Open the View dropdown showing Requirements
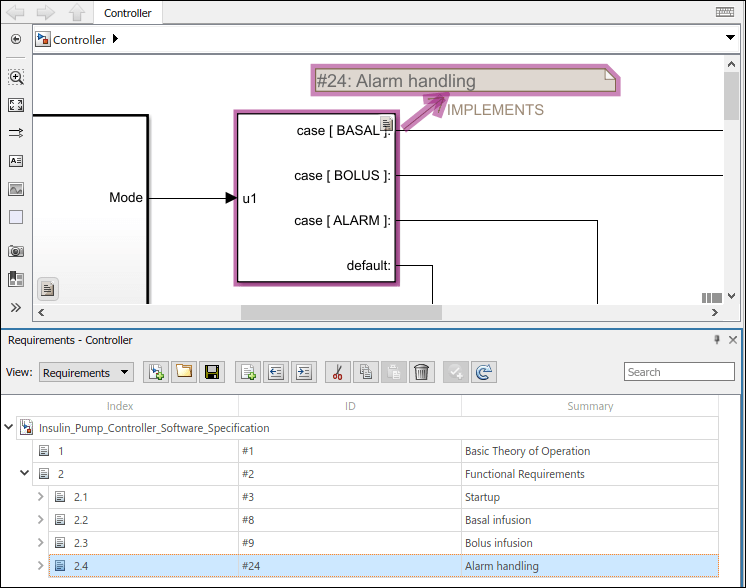 click(x=85, y=373)
